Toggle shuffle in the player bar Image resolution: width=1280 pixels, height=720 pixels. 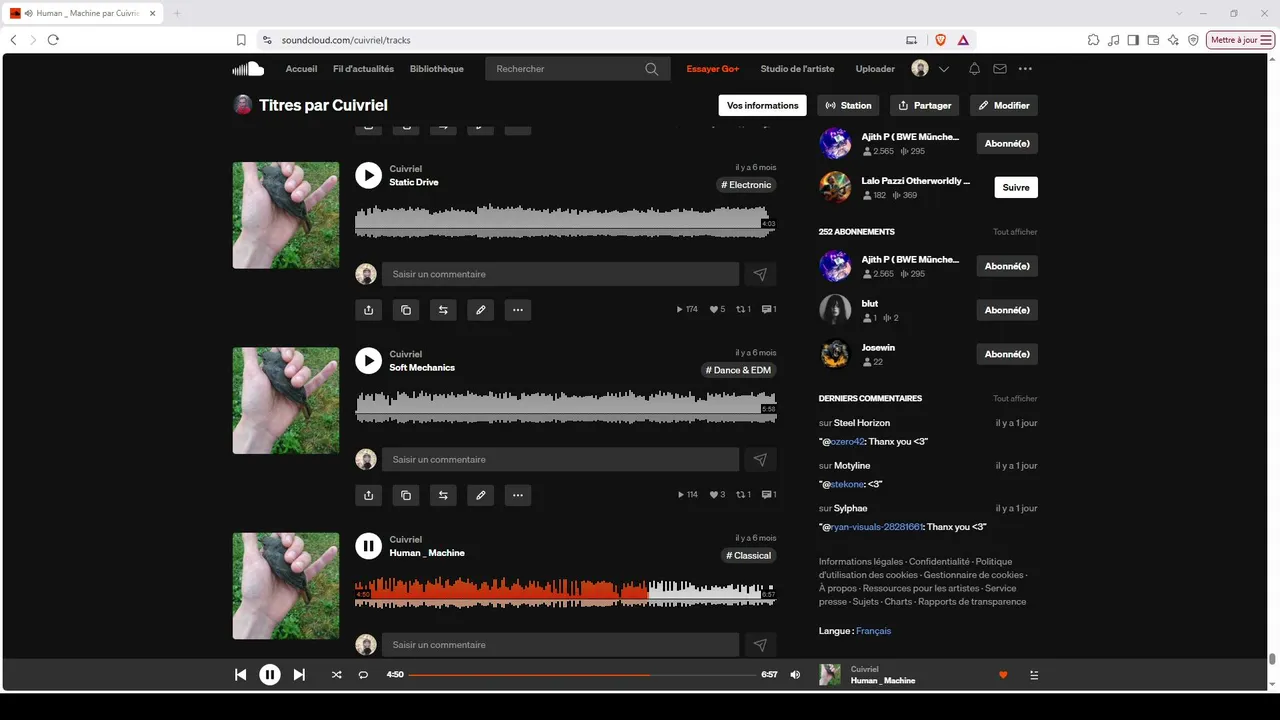[336, 675]
